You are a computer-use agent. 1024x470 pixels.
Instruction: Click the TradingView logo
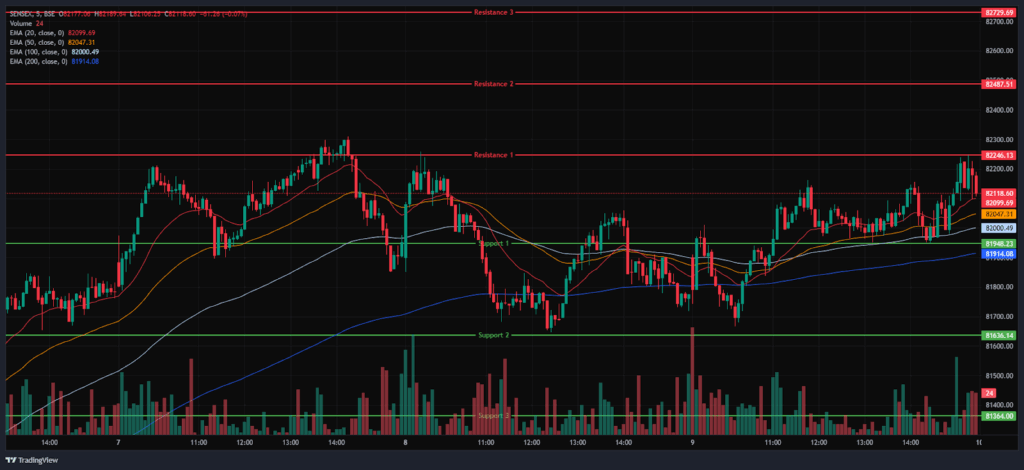point(32,459)
